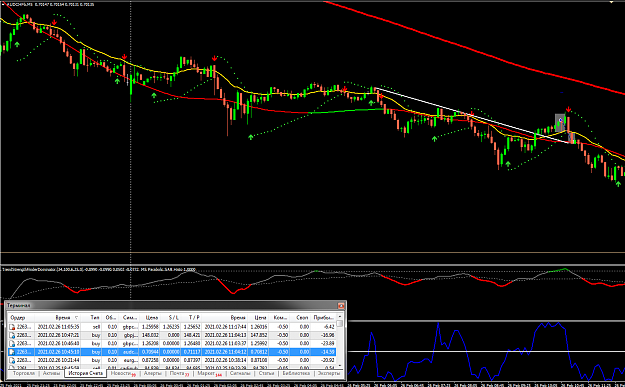Click the sell order icon for the 11:05:35 row
Viewport: 625px width, 387px height.
[12, 327]
